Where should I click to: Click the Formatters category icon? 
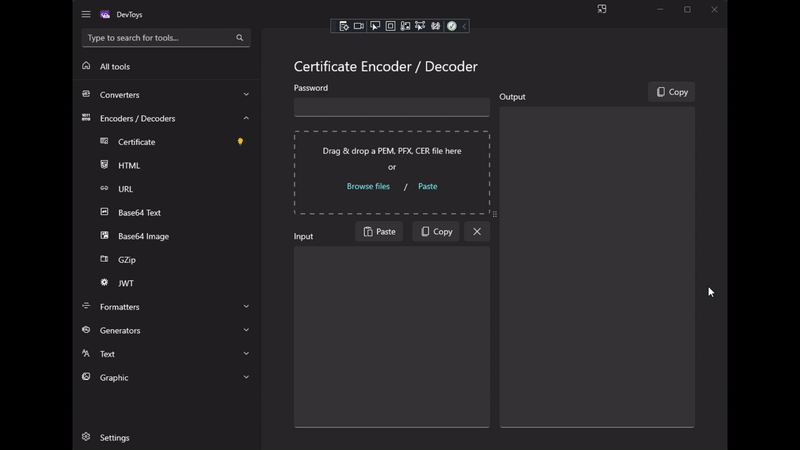pyautogui.click(x=86, y=306)
